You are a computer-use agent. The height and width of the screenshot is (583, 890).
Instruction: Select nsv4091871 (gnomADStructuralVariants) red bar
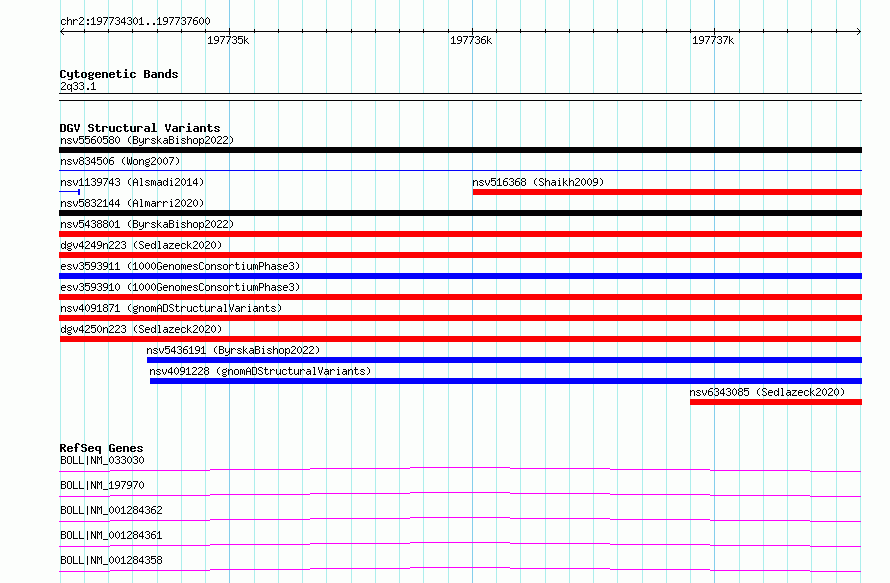(460, 318)
